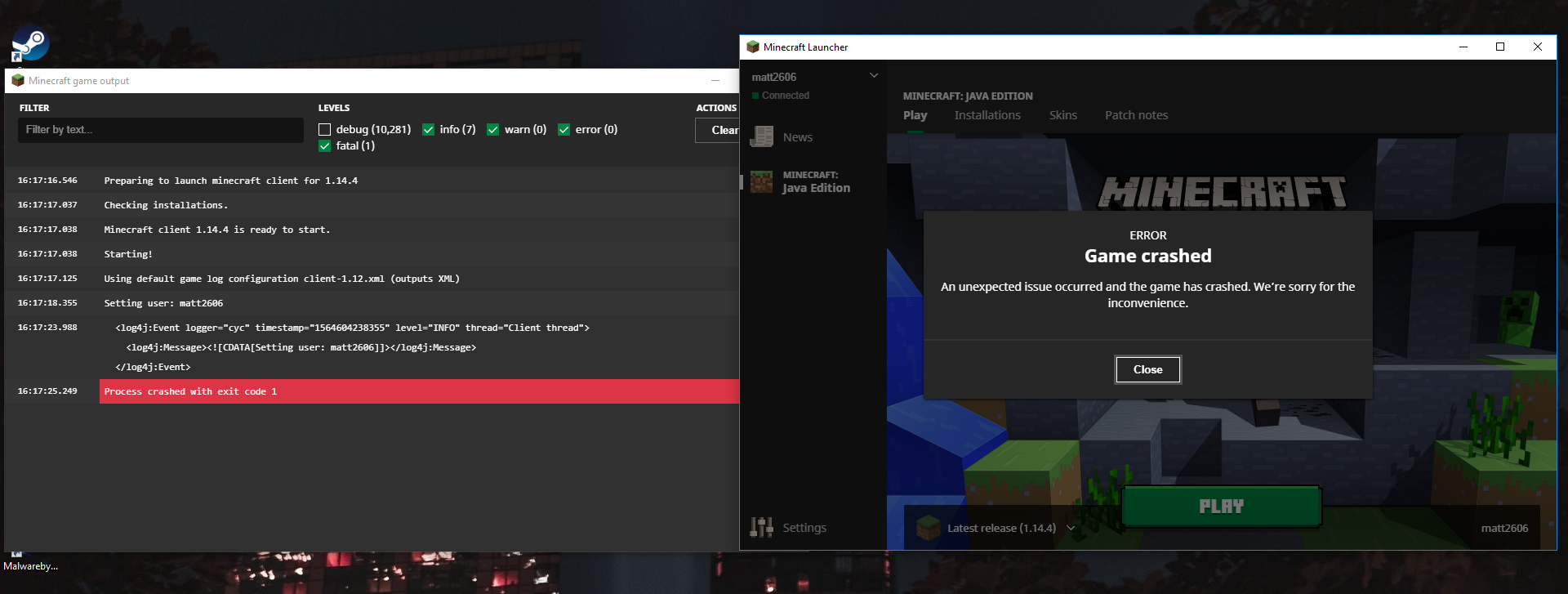This screenshot has width=1568, height=594.
Task: Click the 16:17:16.546 timestamp
Action: click(x=47, y=181)
